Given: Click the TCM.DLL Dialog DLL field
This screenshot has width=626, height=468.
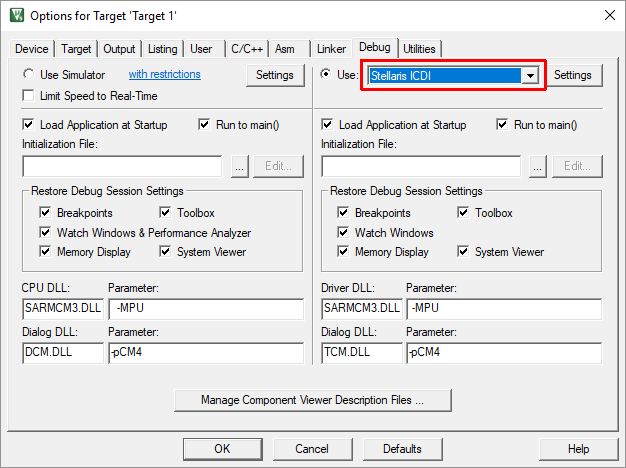Looking at the screenshot, I should pos(362,353).
